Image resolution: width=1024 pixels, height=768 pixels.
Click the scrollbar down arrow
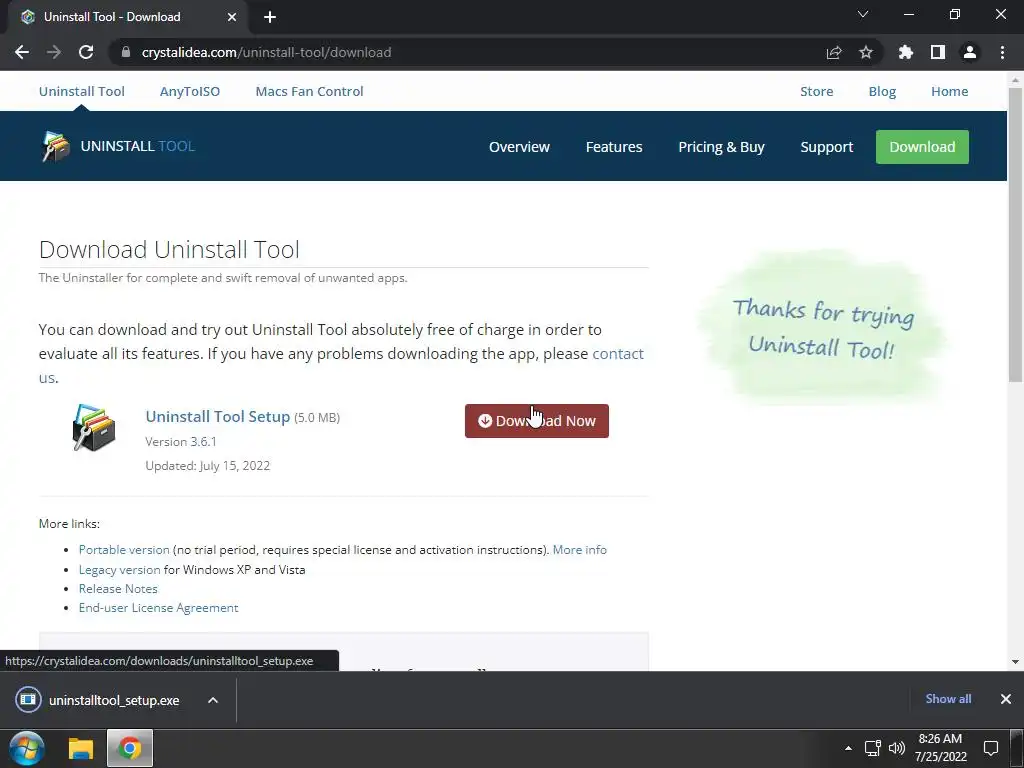[x=1015, y=662]
